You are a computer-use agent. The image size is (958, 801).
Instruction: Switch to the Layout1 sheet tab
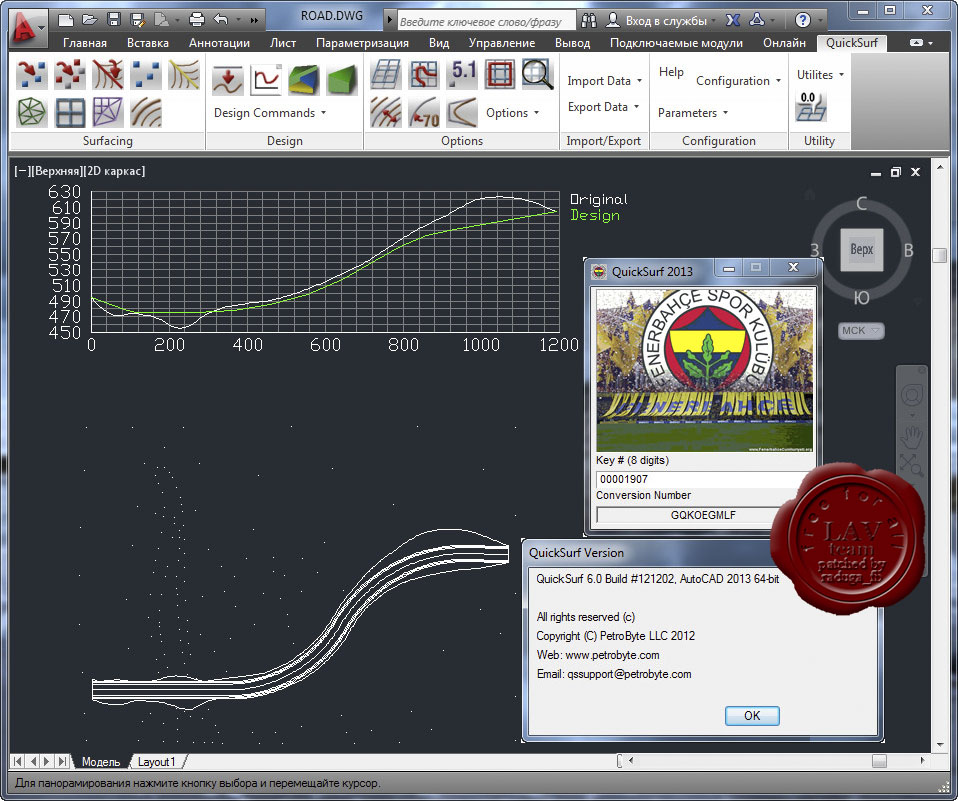[x=156, y=762]
